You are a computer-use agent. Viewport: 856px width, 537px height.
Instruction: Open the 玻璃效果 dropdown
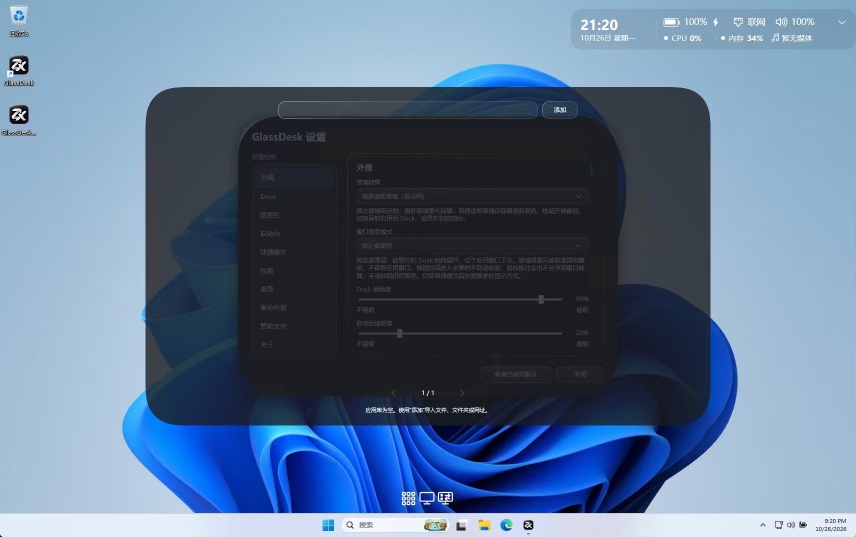coord(472,196)
